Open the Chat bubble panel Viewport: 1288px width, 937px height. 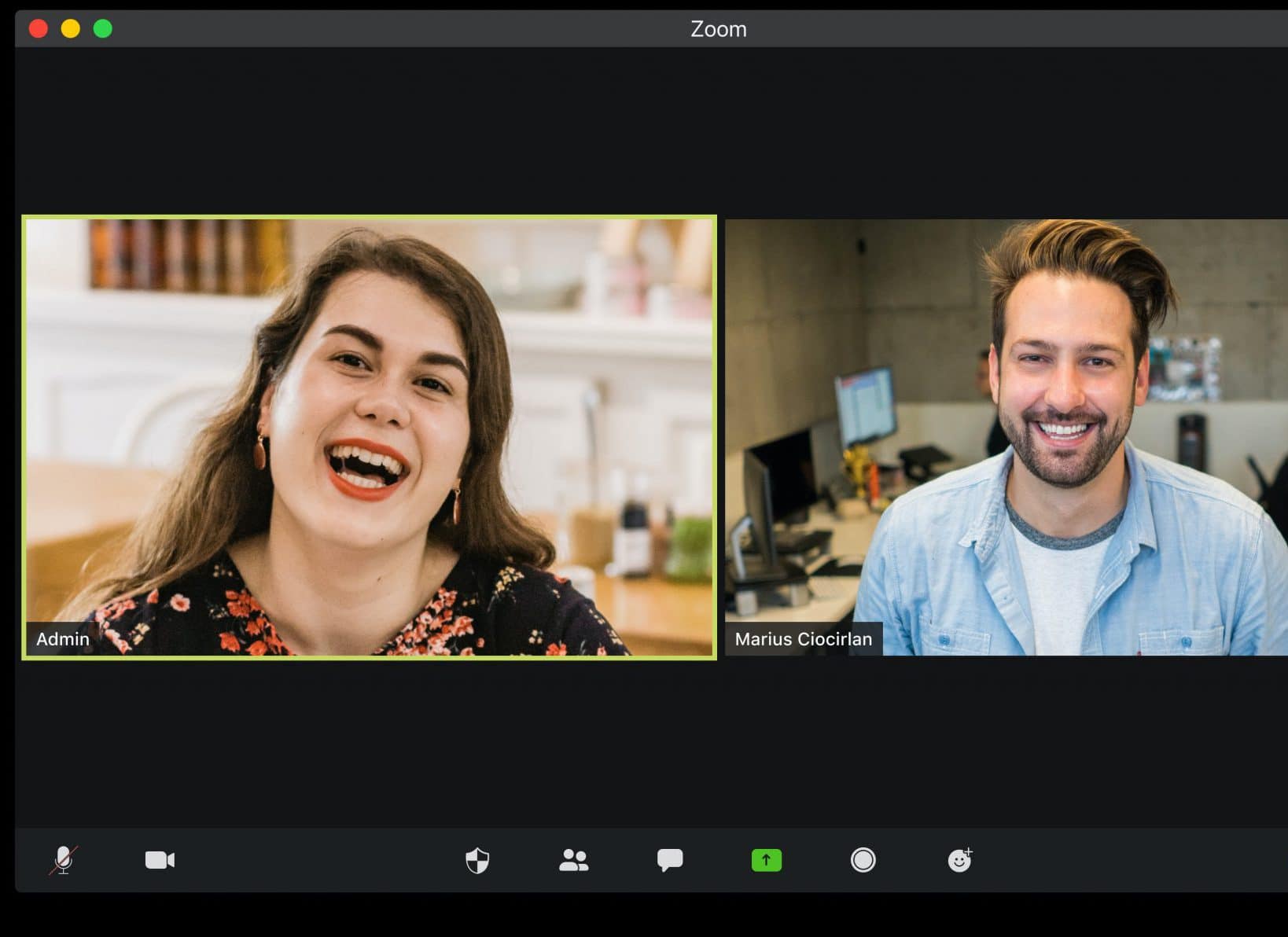point(670,860)
